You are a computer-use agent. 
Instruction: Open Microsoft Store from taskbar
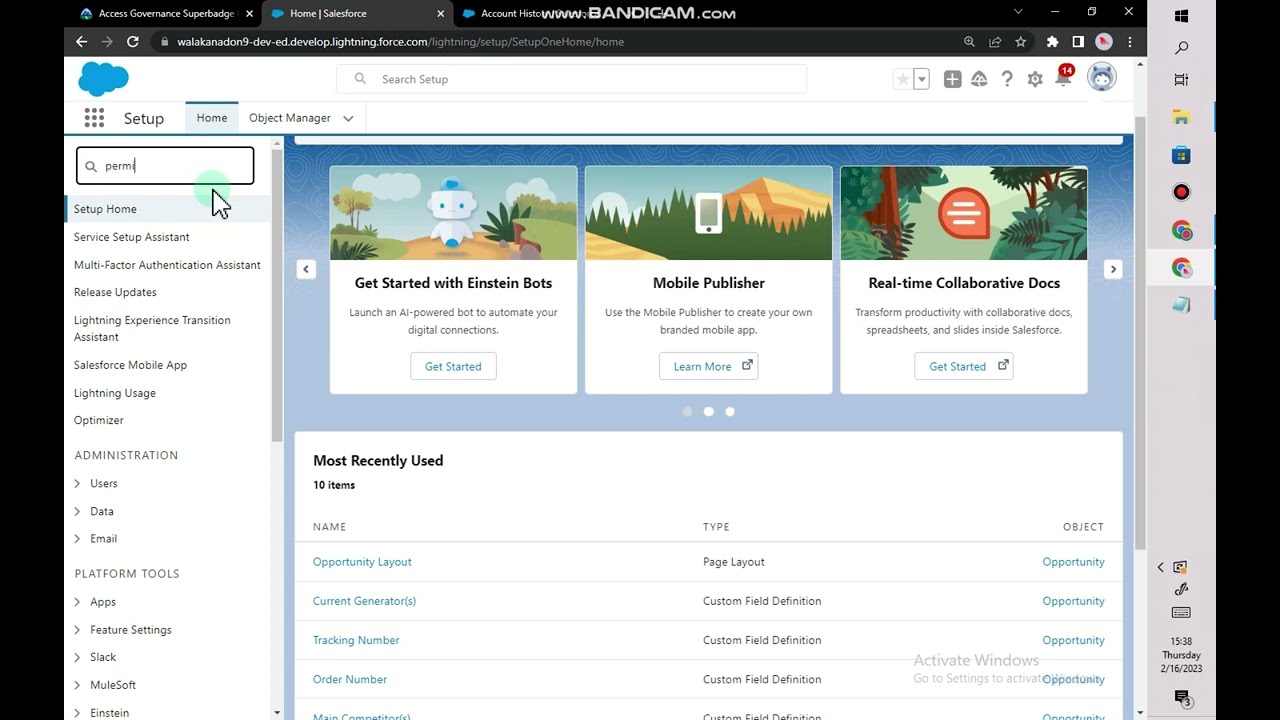click(x=1181, y=155)
